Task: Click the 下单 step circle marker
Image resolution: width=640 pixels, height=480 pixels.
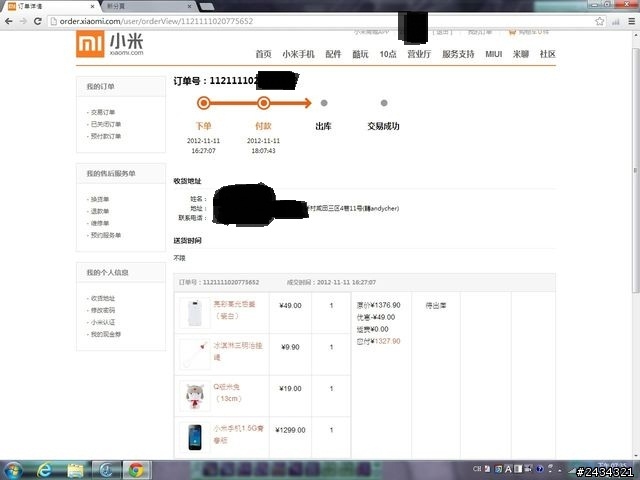Action: (x=204, y=103)
